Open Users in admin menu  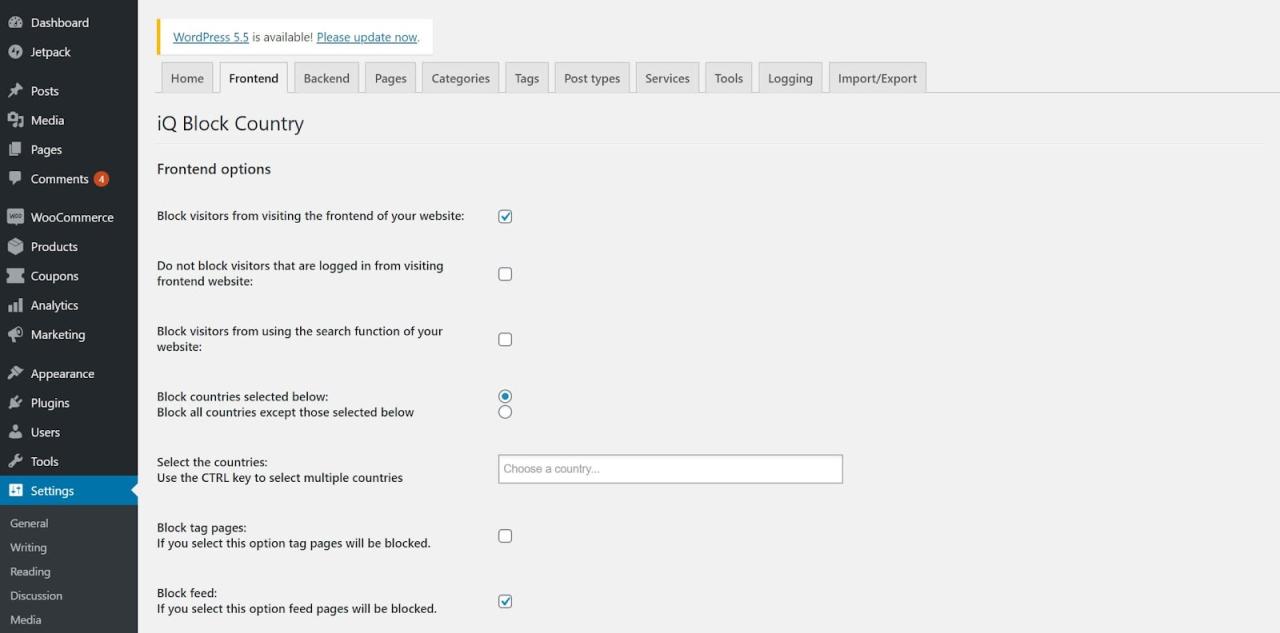point(69,432)
